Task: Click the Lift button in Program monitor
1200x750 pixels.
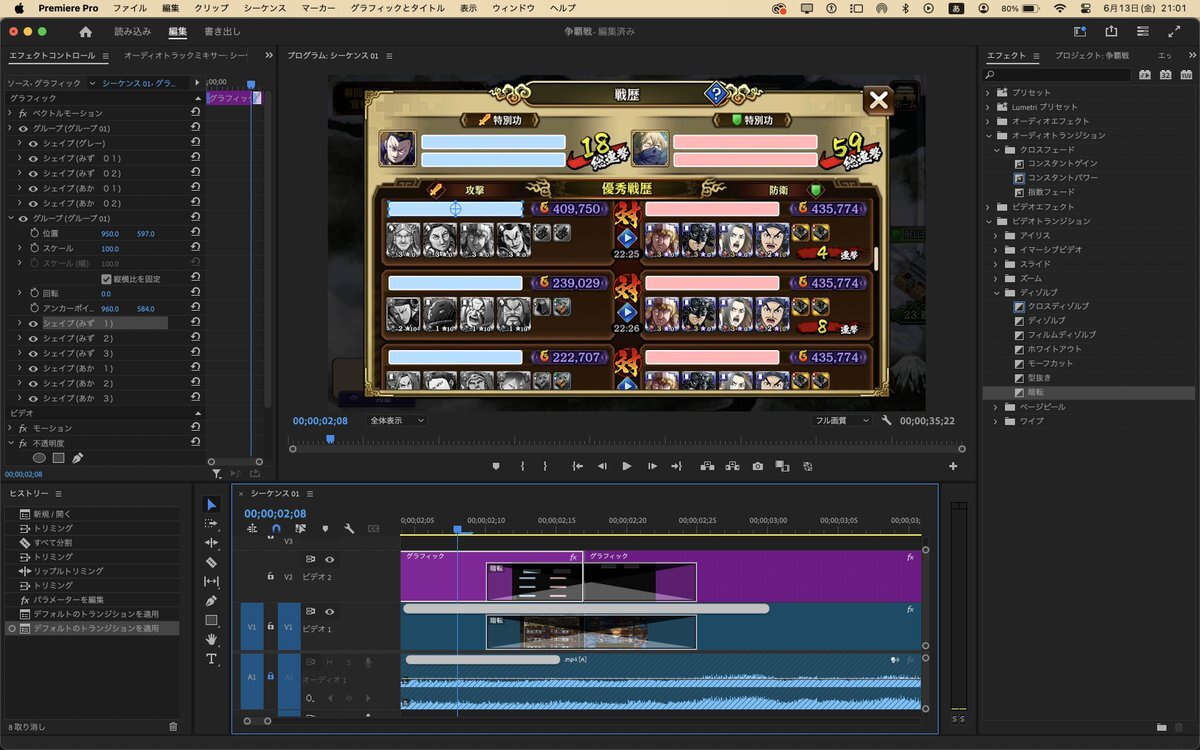Action: (707, 466)
